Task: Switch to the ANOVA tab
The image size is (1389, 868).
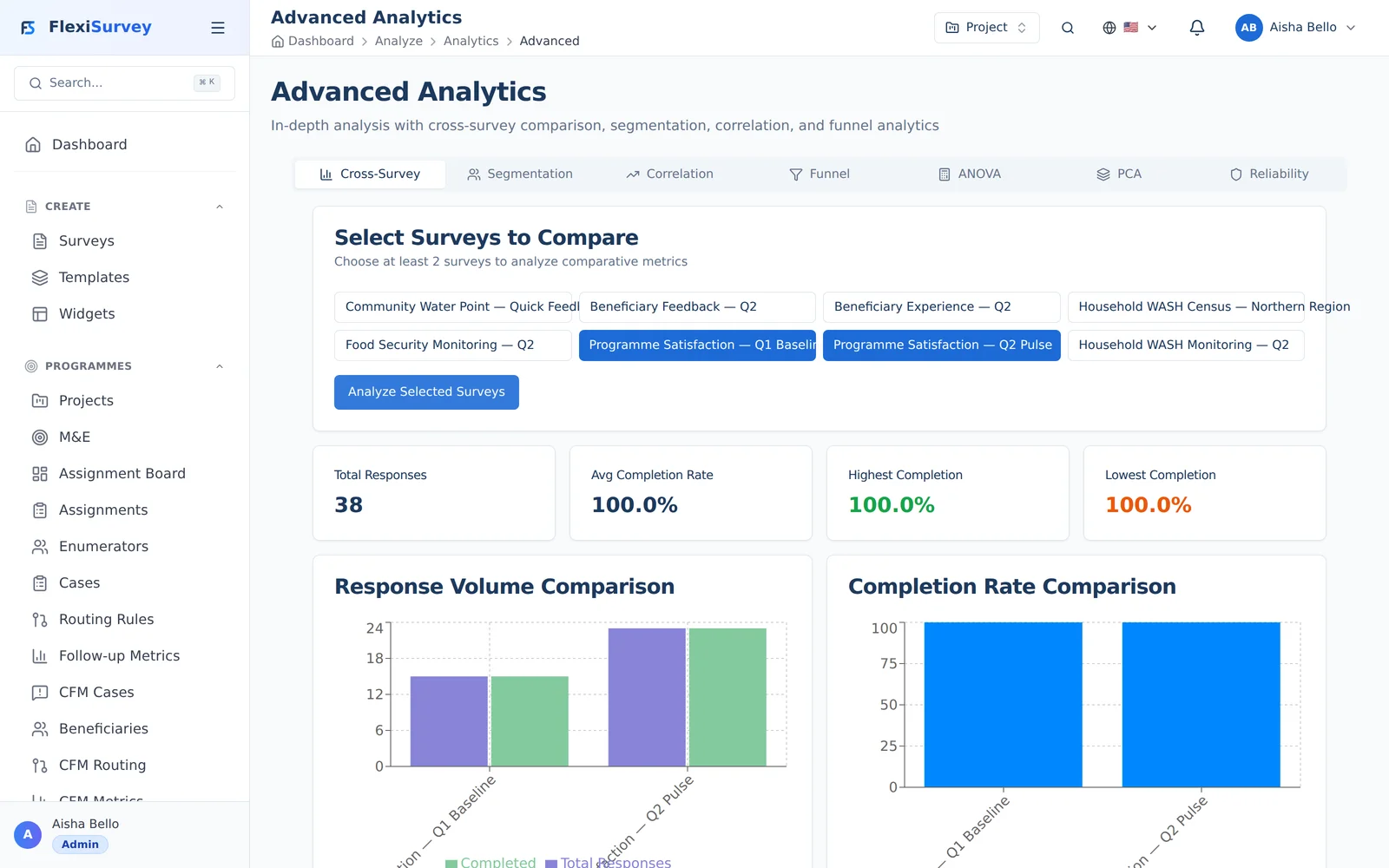Action: (971, 174)
